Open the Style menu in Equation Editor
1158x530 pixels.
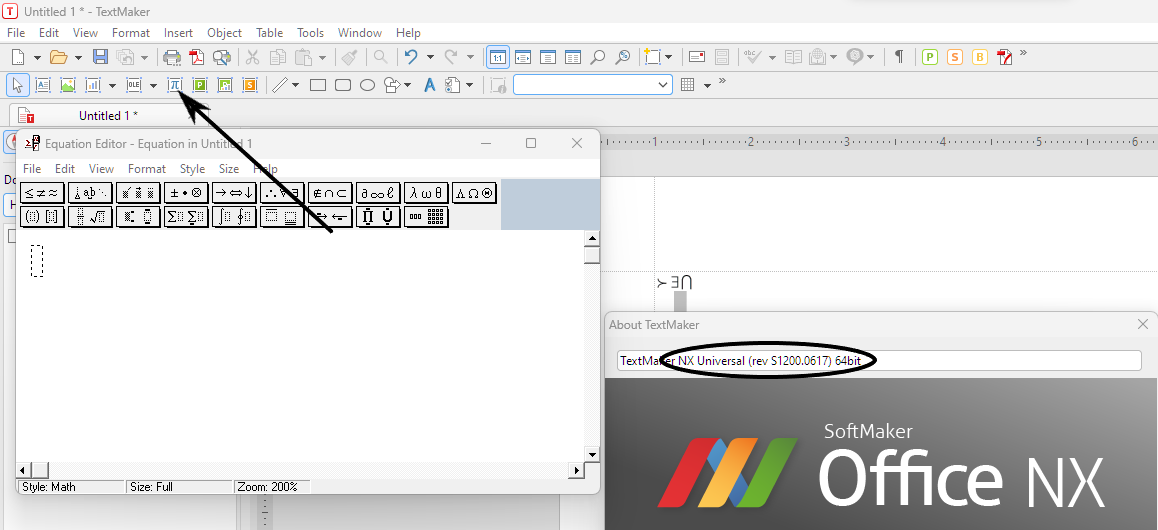coord(192,169)
